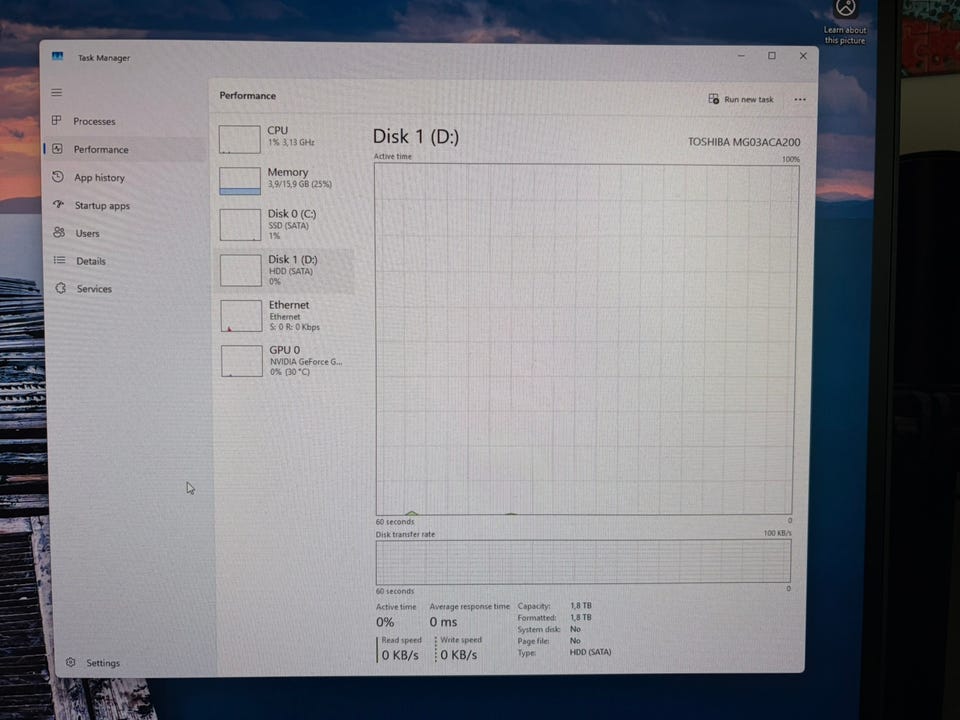Select the Ethernet S: 0 R: 0 Kbps entry

pos(287,316)
